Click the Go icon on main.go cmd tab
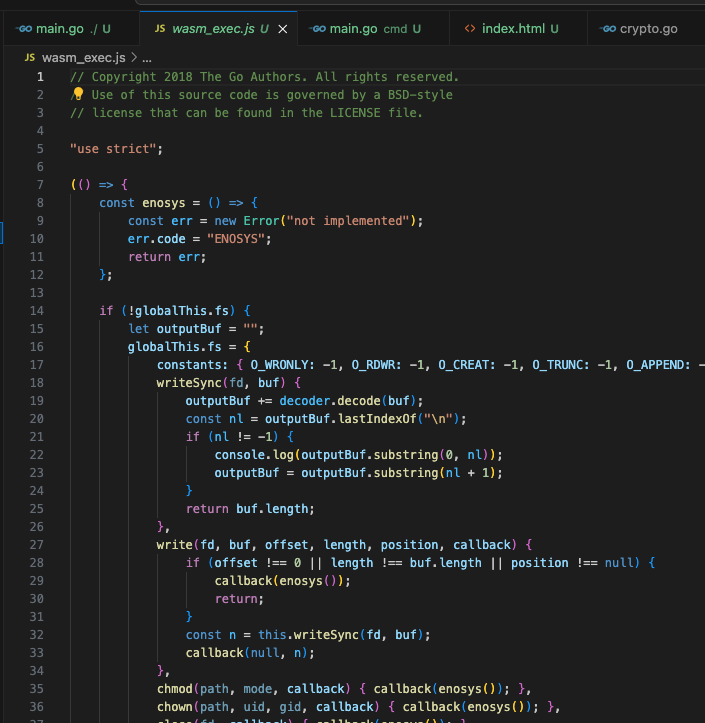The height and width of the screenshot is (723, 705). (x=317, y=29)
